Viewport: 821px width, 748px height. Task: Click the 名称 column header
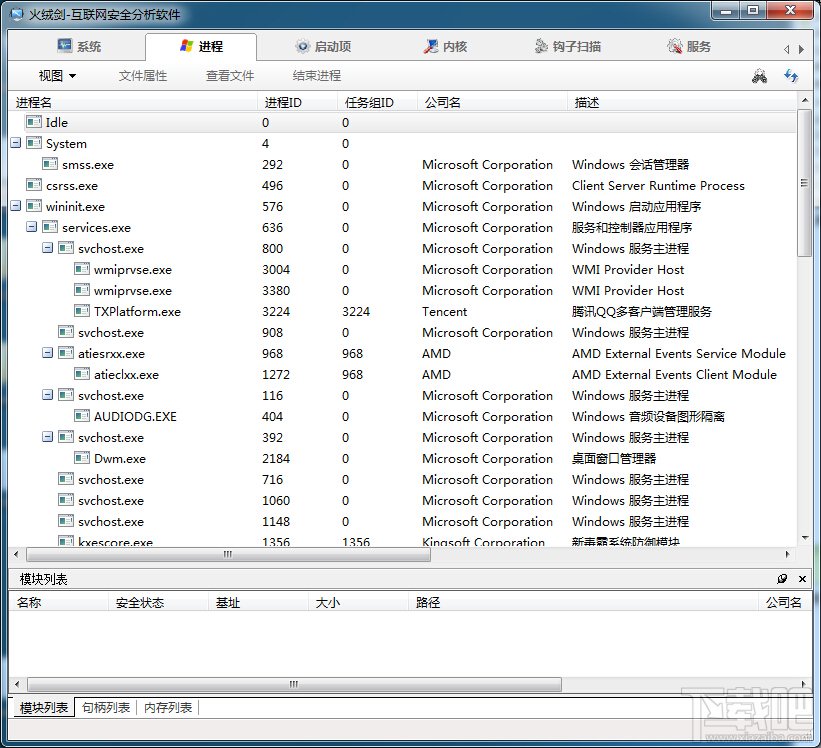click(58, 602)
